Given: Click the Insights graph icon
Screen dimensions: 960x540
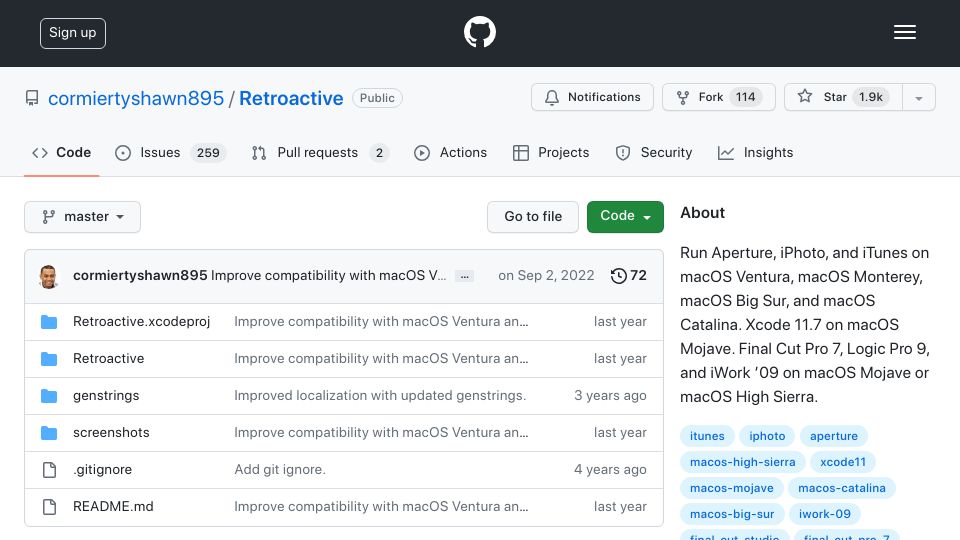Looking at the screenshot, I should click(x=726, y=153).
